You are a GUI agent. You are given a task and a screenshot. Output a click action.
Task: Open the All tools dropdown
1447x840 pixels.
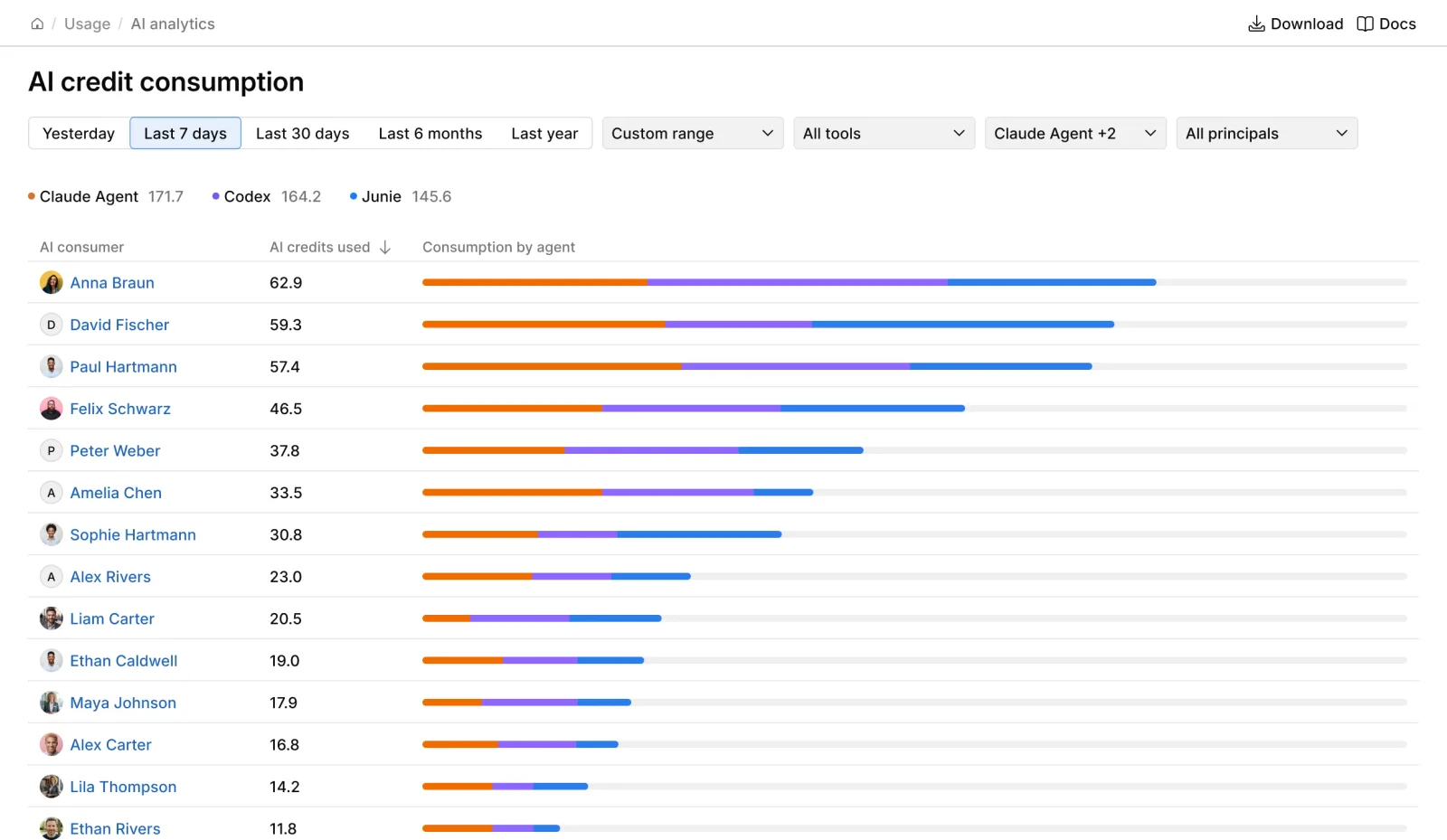coord(884,134)
